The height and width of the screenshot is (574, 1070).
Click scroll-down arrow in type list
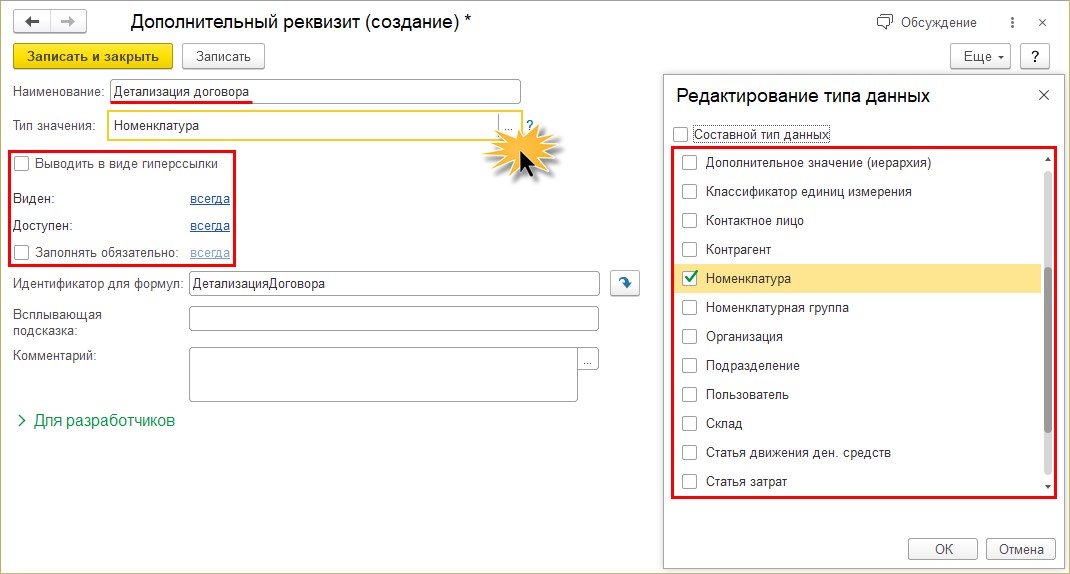pyautogui.click(x=1048, y=487)
